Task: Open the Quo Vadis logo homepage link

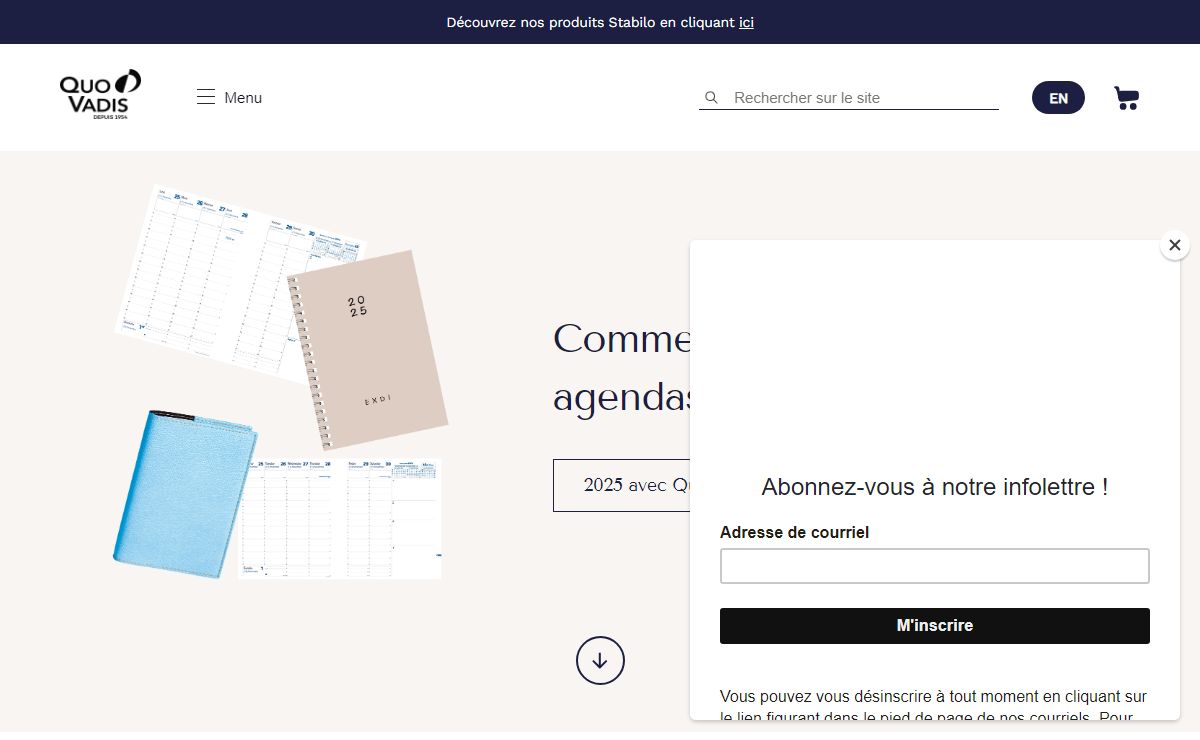Action: coord(100,96)
